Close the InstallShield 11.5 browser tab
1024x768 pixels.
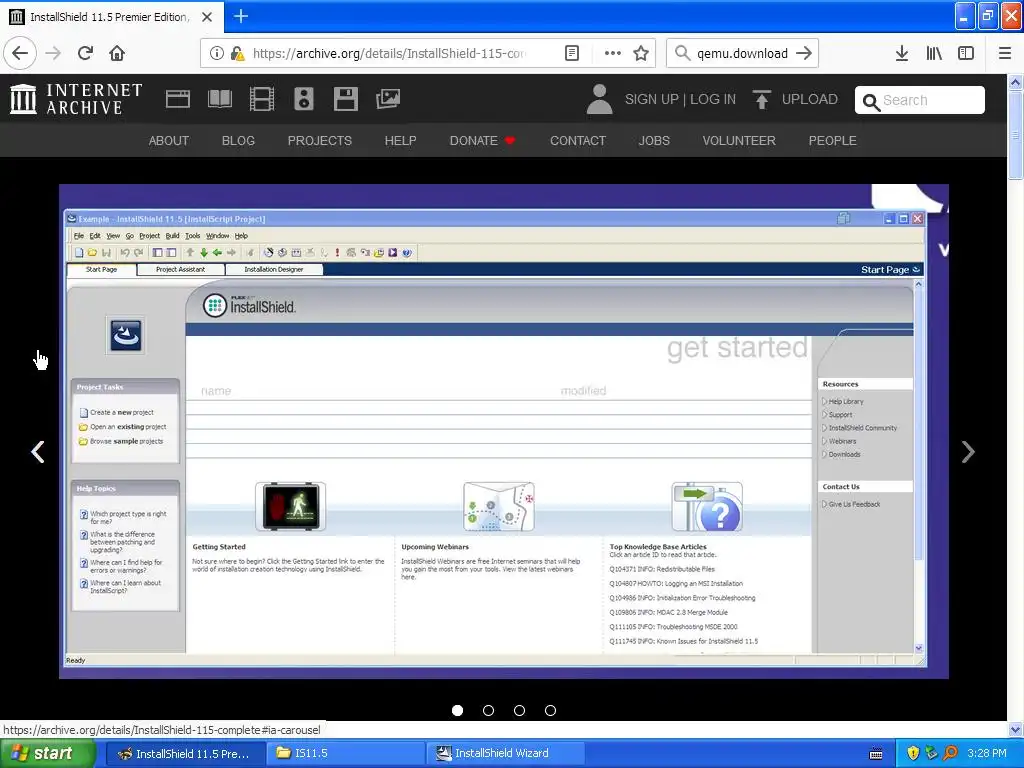coord(207,17)
